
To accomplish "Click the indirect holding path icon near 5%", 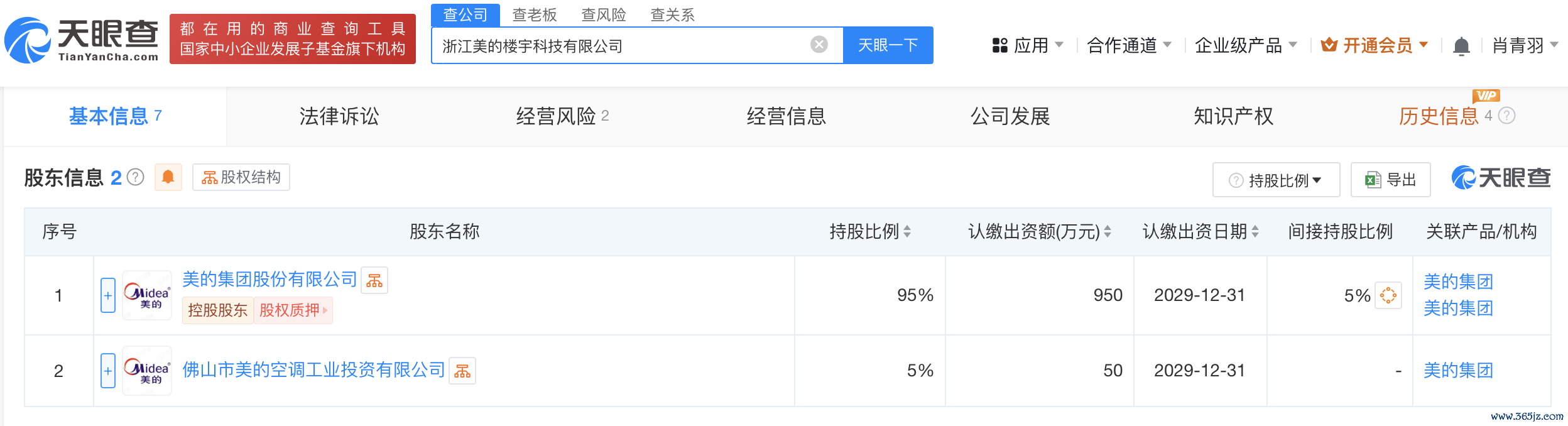I will coord(1388,295).
